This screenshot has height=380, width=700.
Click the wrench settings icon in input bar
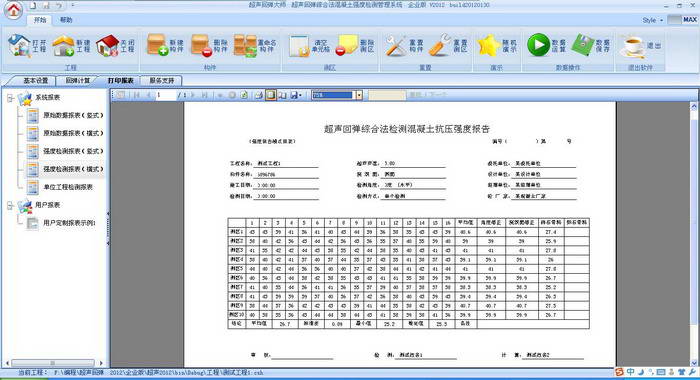point(692,372)
